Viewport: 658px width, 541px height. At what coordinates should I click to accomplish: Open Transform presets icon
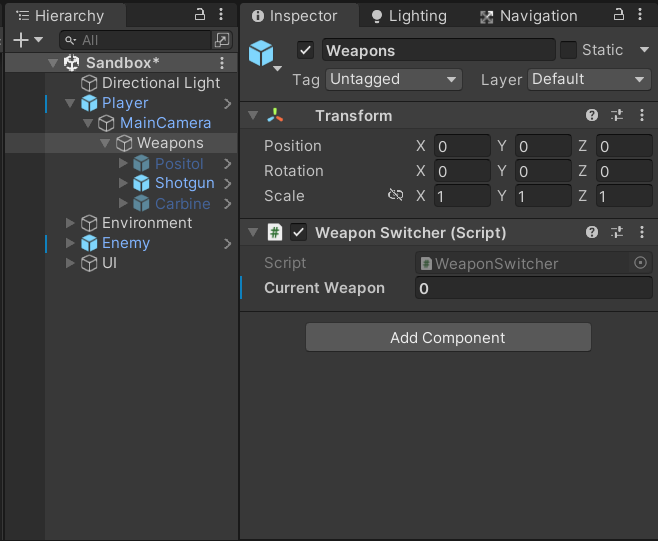[x=617, y=115]
